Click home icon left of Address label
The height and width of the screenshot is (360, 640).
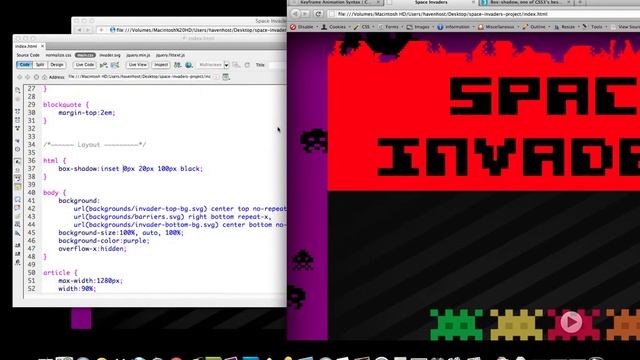pyautogui.click(x=44, y=77)
